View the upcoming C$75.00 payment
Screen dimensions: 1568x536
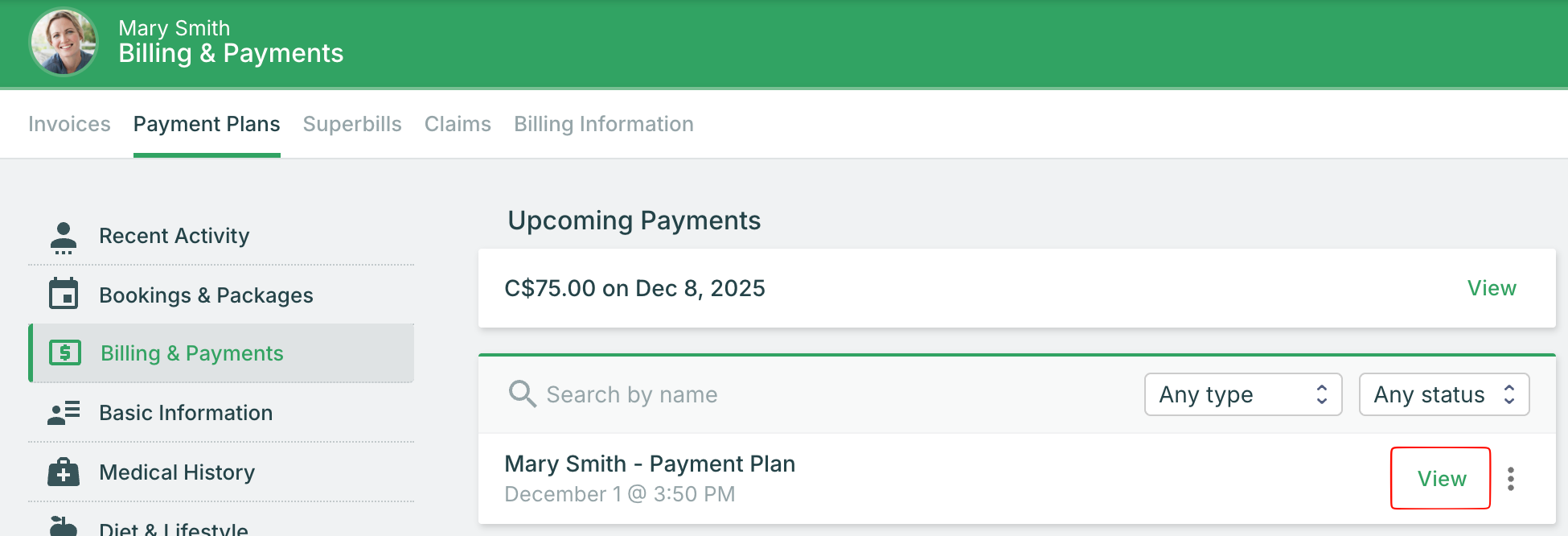point(1492,288)
